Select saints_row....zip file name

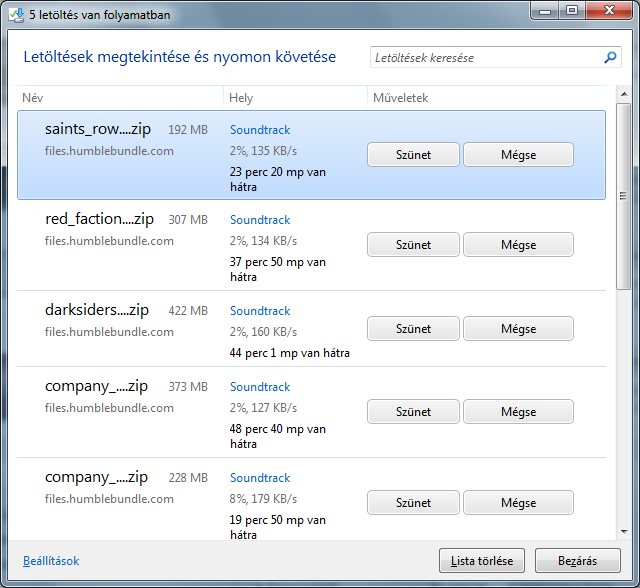(98, 129)
